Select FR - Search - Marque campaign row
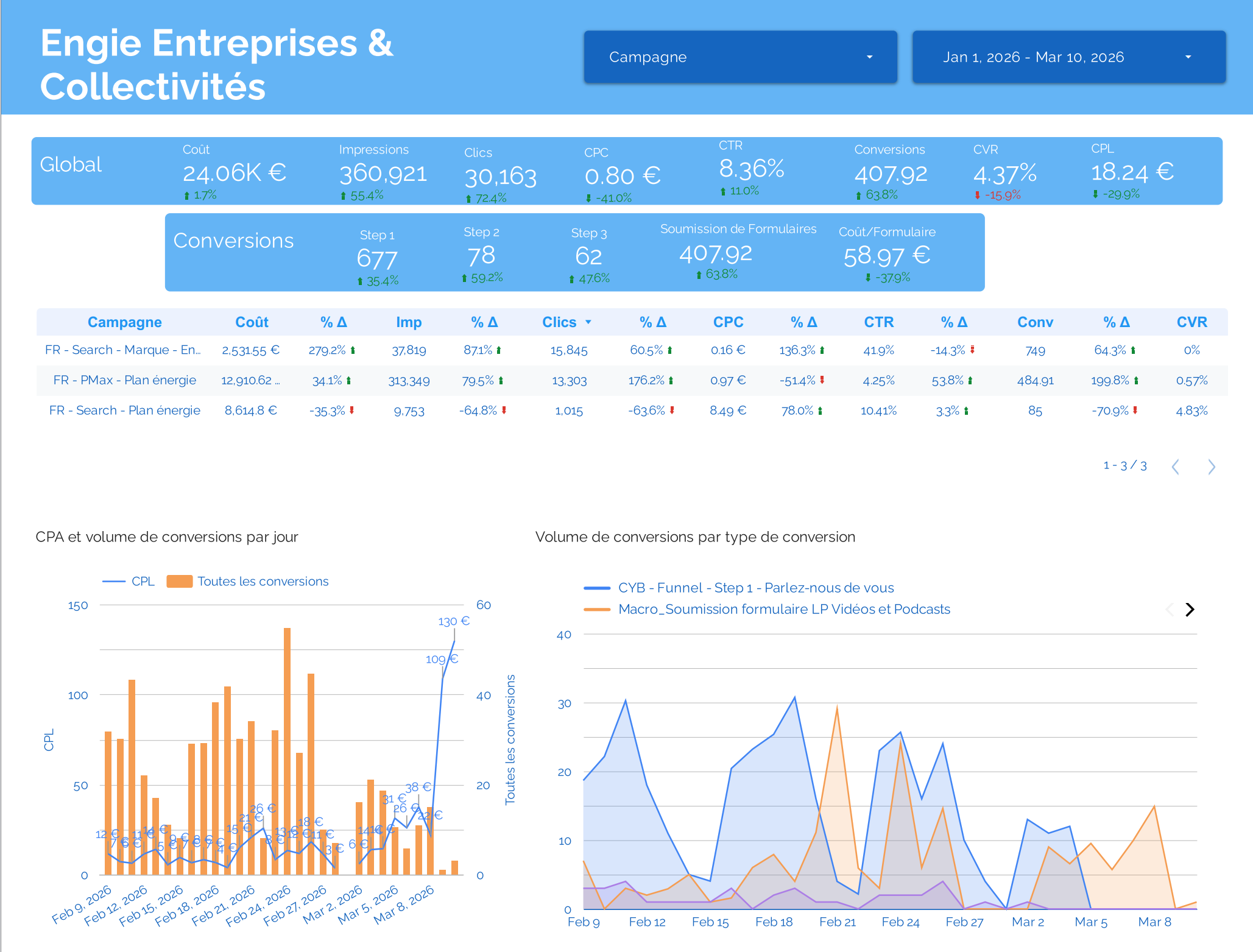This screenshot has width=1253, height=952. click(122, 350)
